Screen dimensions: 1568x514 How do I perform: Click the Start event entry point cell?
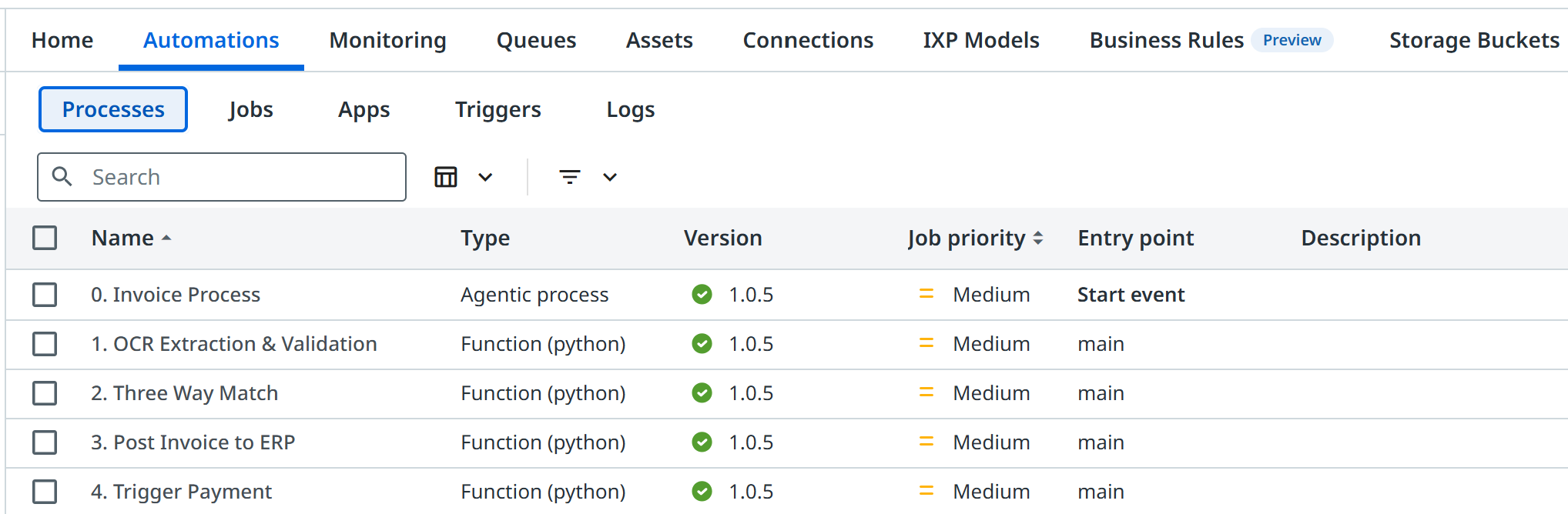click(x=1131, y=295)
